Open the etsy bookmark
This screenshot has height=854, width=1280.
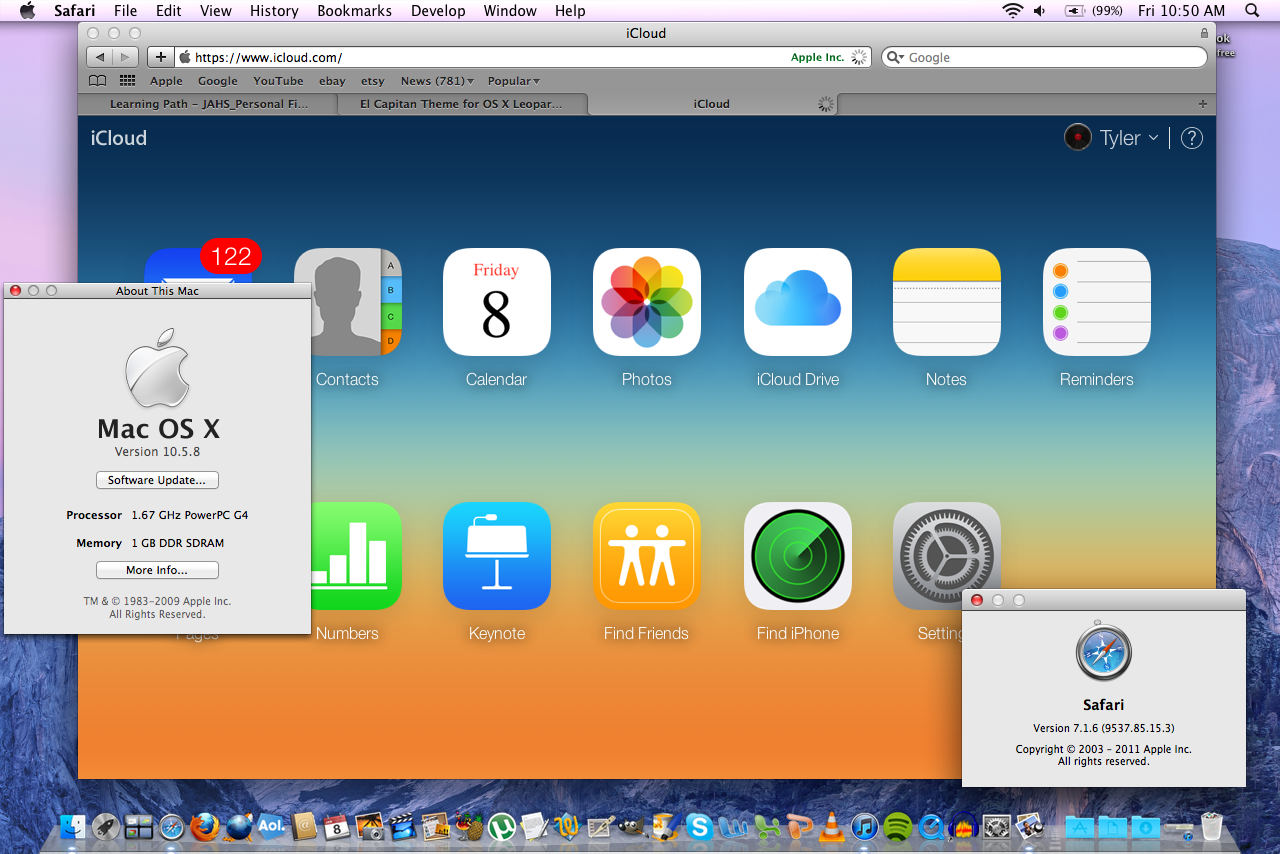click(372, 81)
